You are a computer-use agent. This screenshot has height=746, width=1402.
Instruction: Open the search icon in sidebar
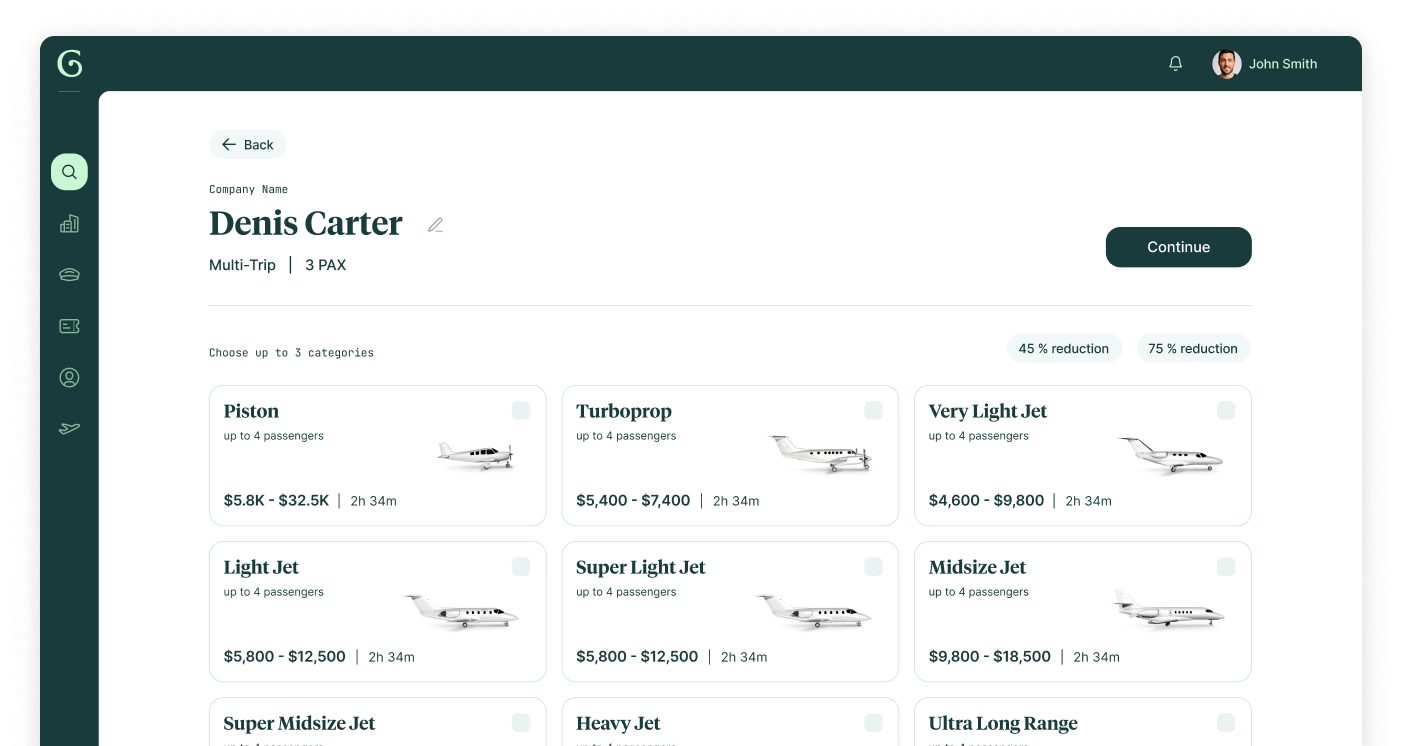tap(69, 172)
